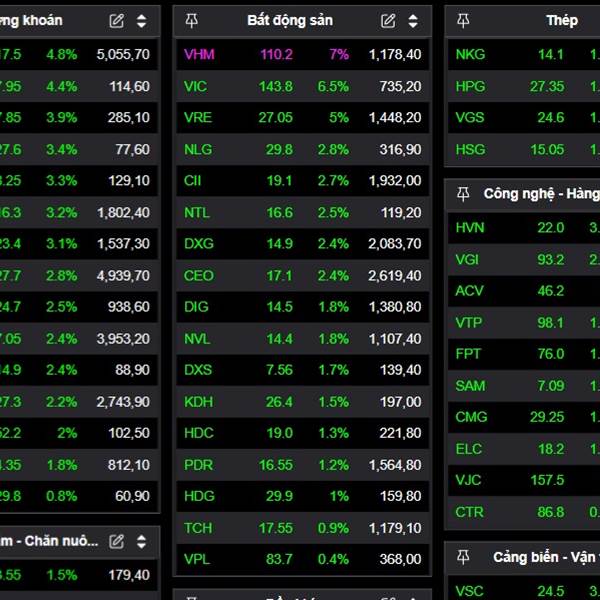Image resolution: width=600 pixels, height=600 pixels.
Task: Open sort arrows on Chứng khoán panel
Action: [x=142, y=21]
